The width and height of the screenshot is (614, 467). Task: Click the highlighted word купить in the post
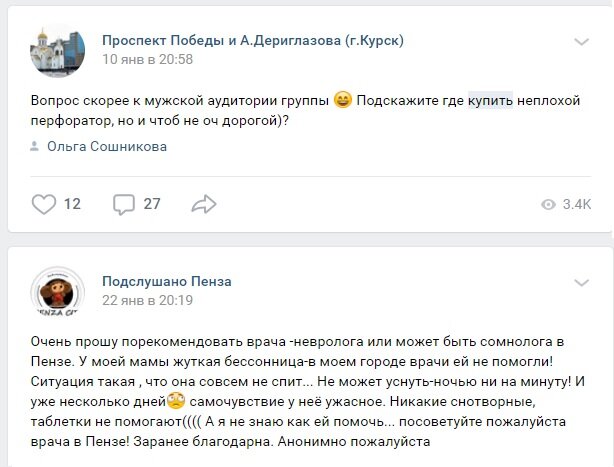click(490, 100)
